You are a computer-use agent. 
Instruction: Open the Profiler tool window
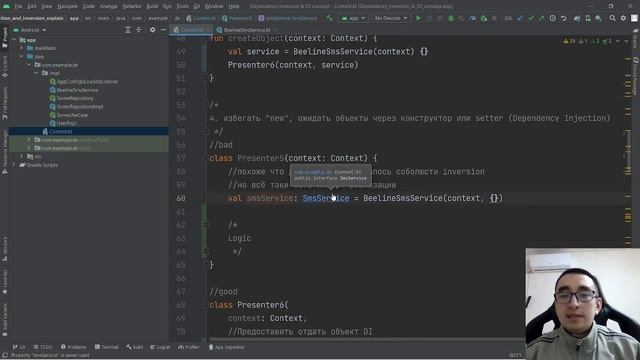pyautogui.click(x=189, y=347)
